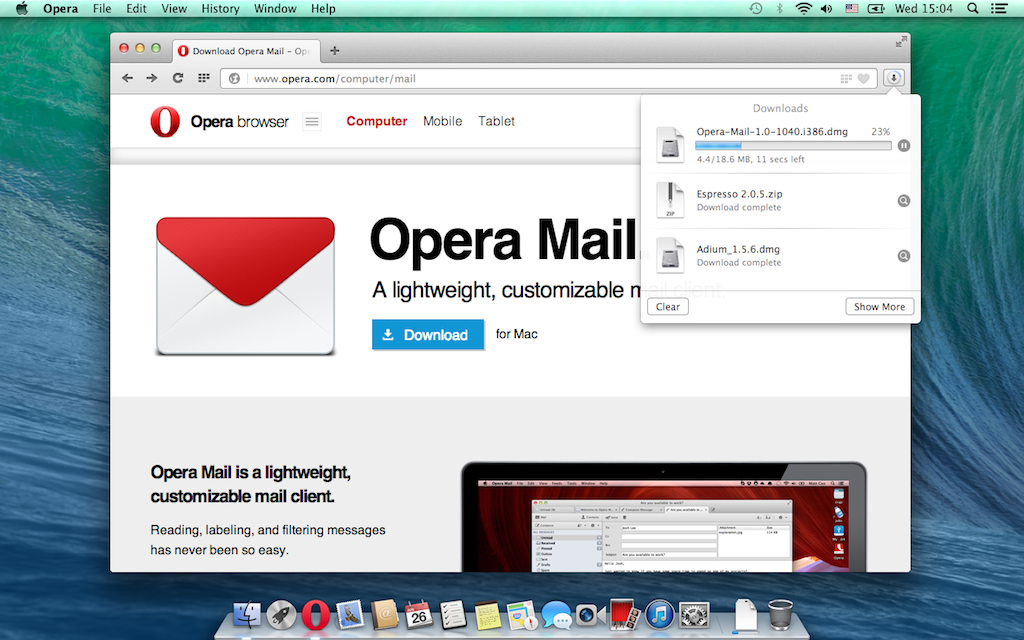Open the Tablet section tab
Screen dimensions: 1024x640
pyautogui.click(x=496, y=121)
